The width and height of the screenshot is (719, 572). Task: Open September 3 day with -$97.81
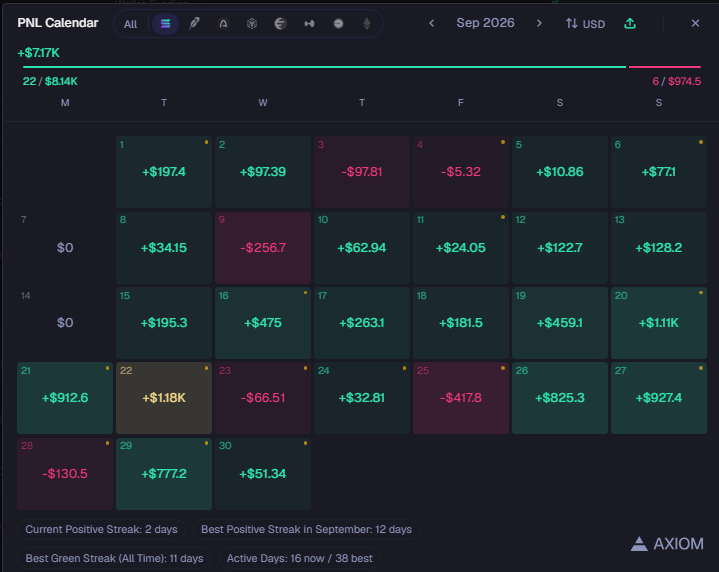362,172
